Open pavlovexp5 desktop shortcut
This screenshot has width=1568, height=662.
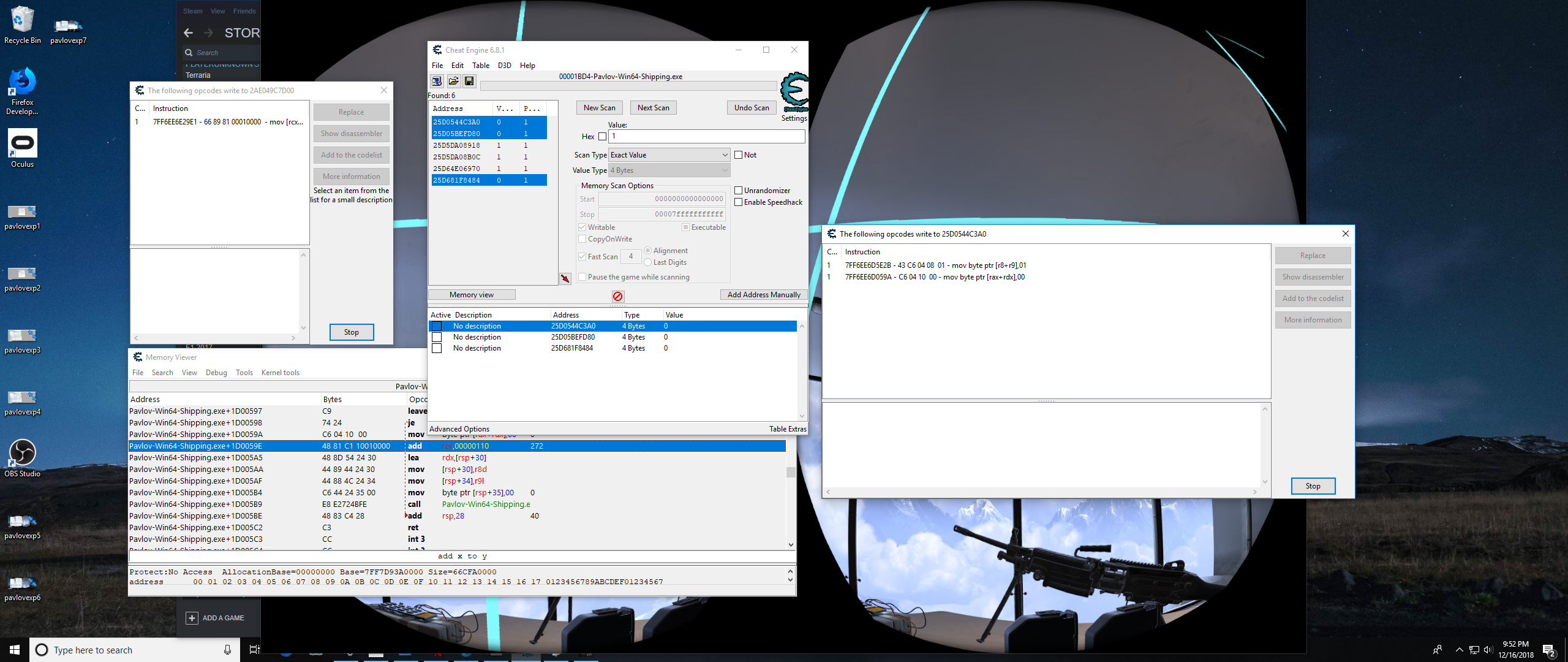(x=22, y=527)
